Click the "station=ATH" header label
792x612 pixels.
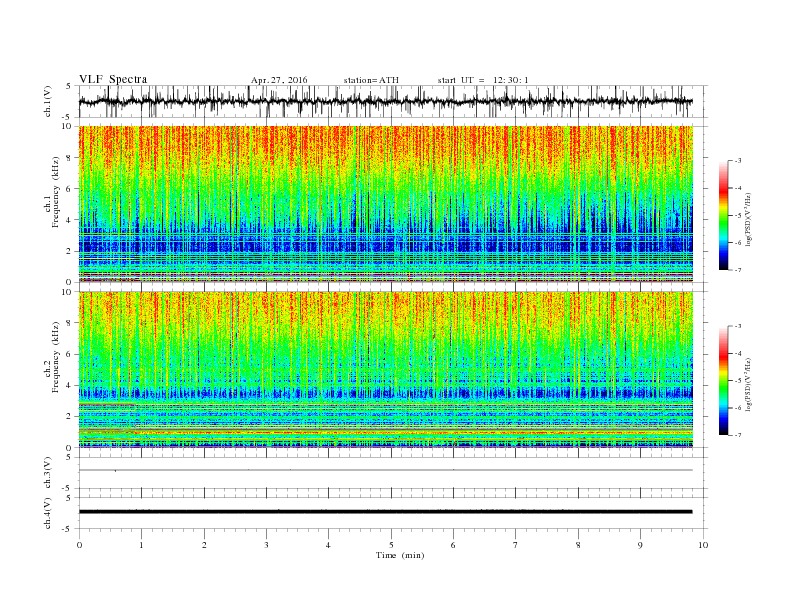coord(371,80)
